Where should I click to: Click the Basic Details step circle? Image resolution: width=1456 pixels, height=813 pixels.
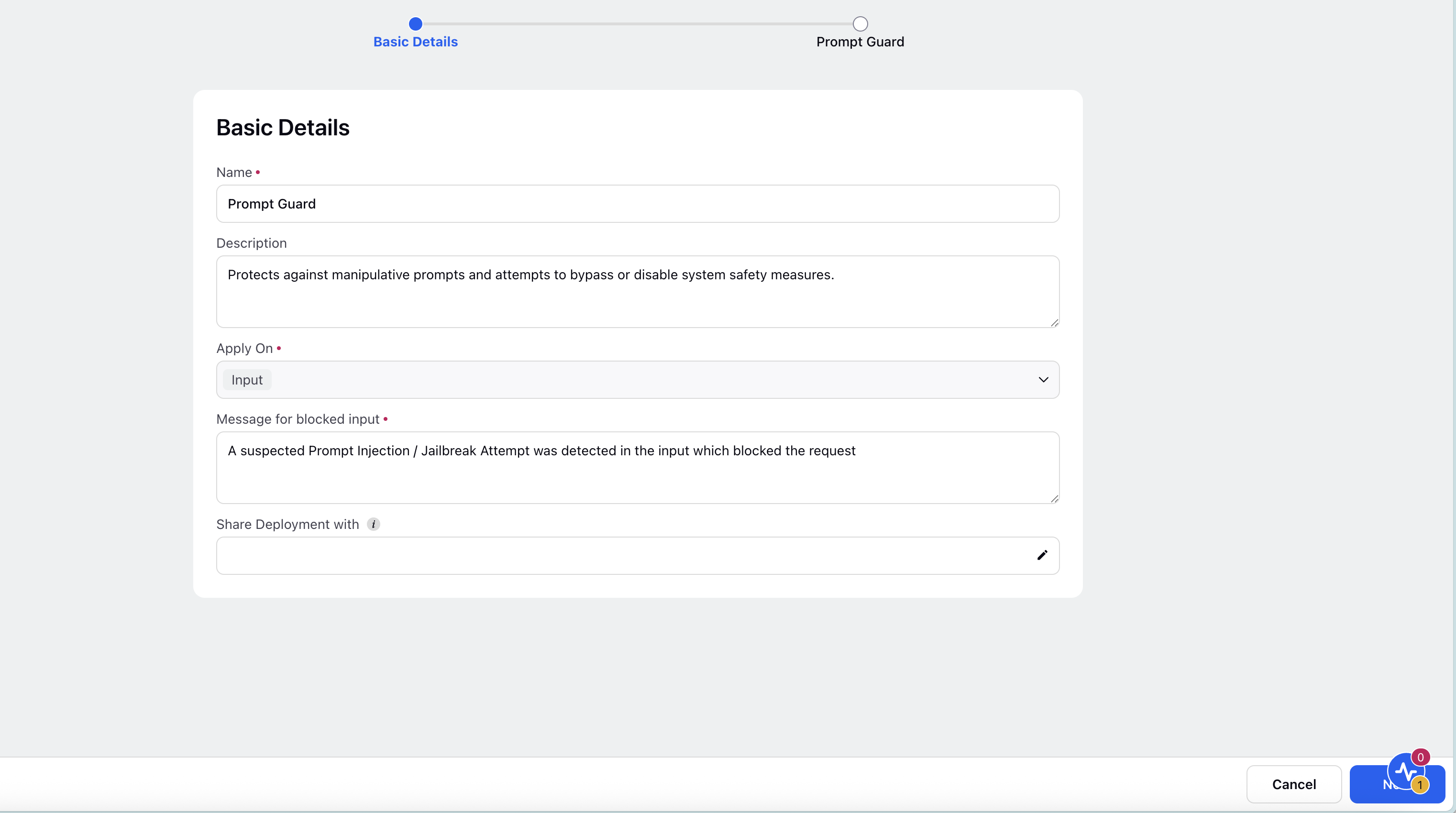point(416,24)
